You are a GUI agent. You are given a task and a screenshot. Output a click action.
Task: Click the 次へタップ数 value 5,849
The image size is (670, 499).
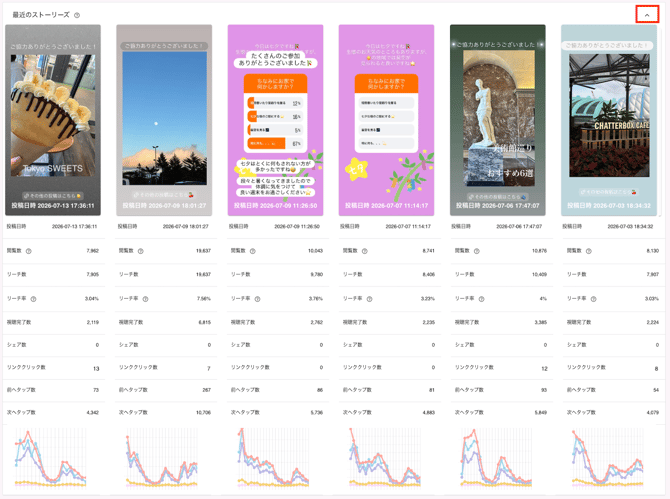[541, 413]
